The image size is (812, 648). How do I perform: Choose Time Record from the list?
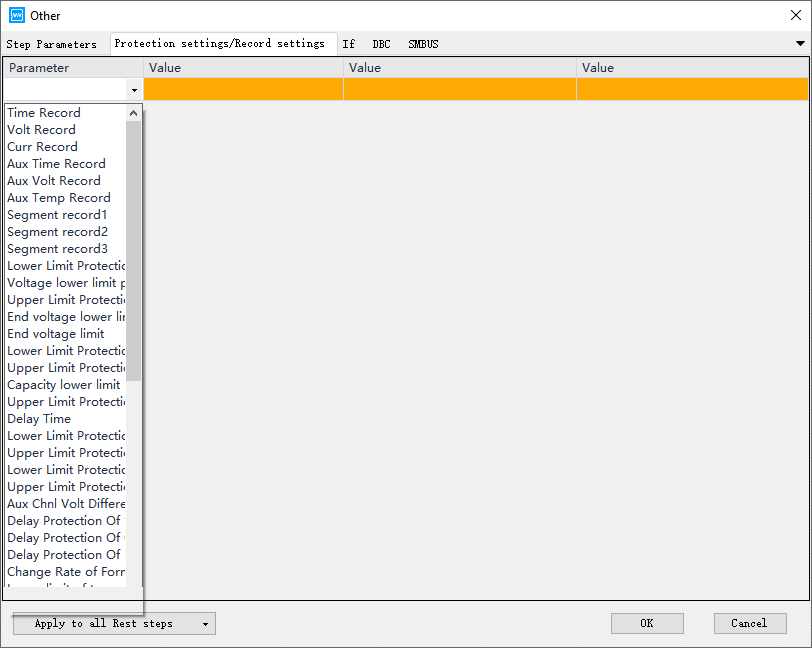(x=44, y=113)
